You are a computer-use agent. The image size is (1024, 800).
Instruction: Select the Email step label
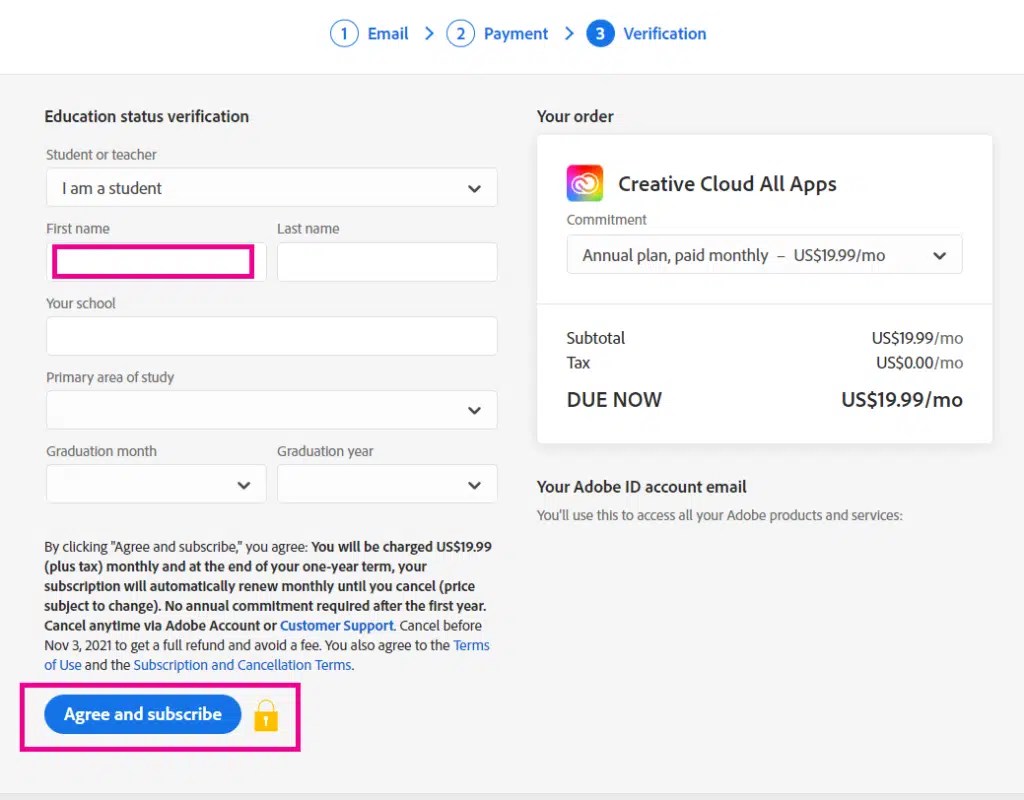[x=388, y=33]
